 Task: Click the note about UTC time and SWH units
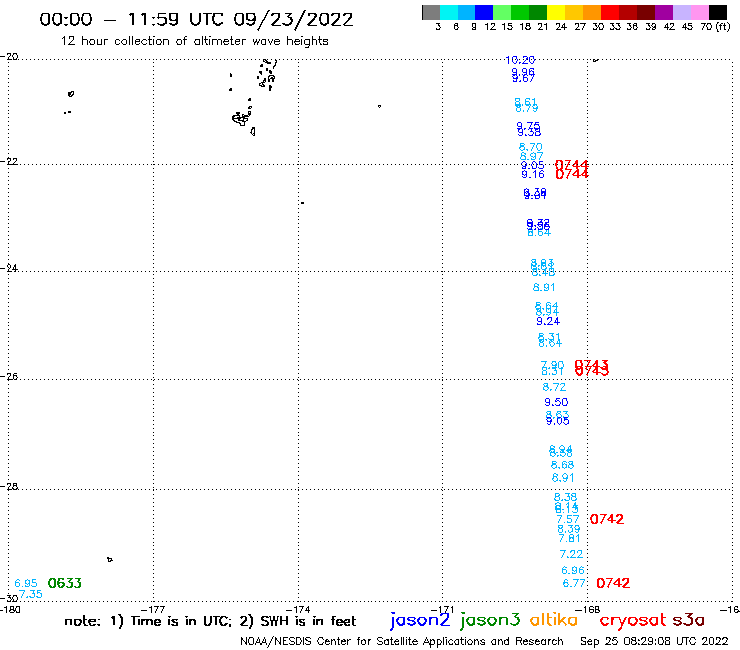click(210, 621)
